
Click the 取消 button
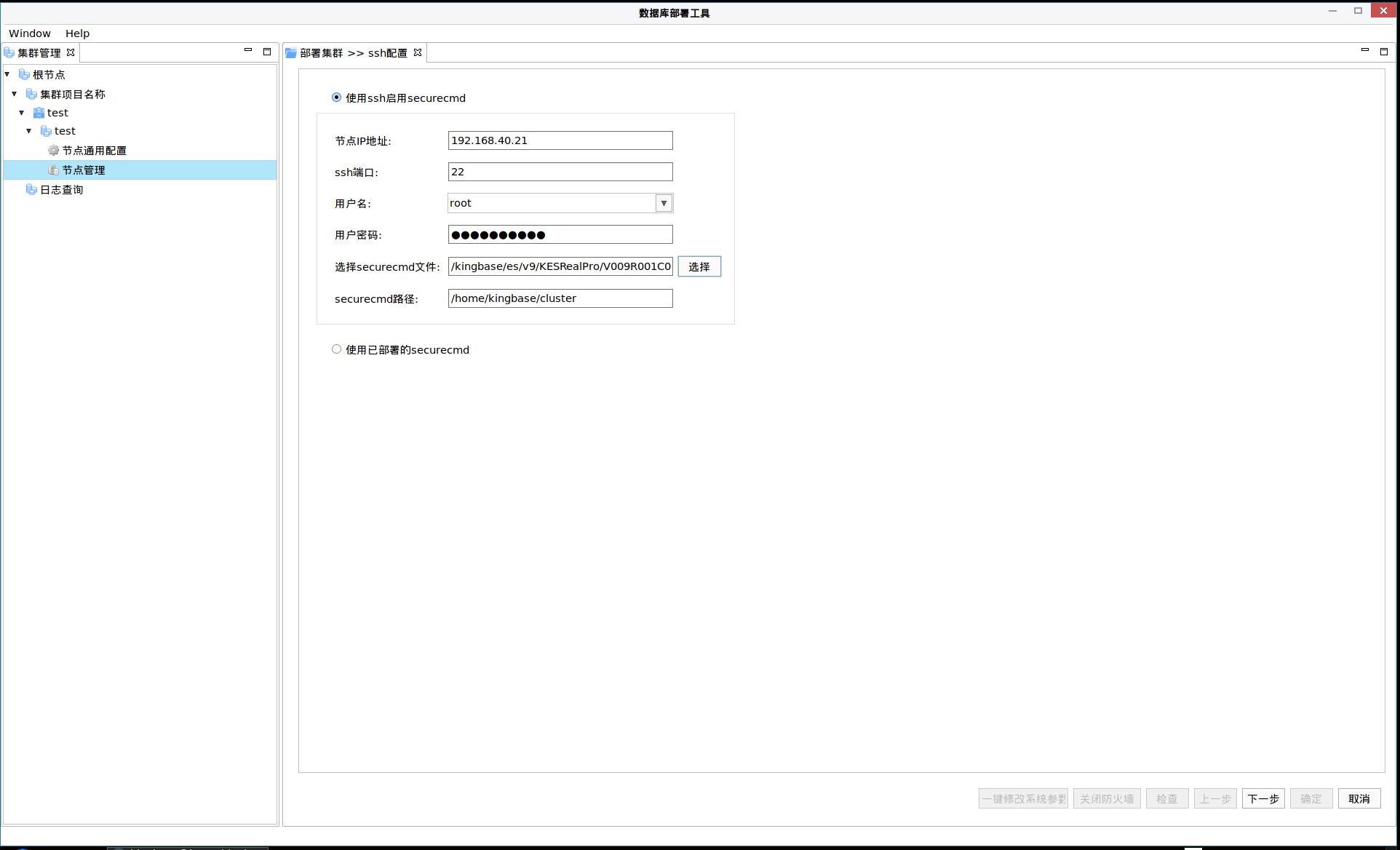point(1359,798)
